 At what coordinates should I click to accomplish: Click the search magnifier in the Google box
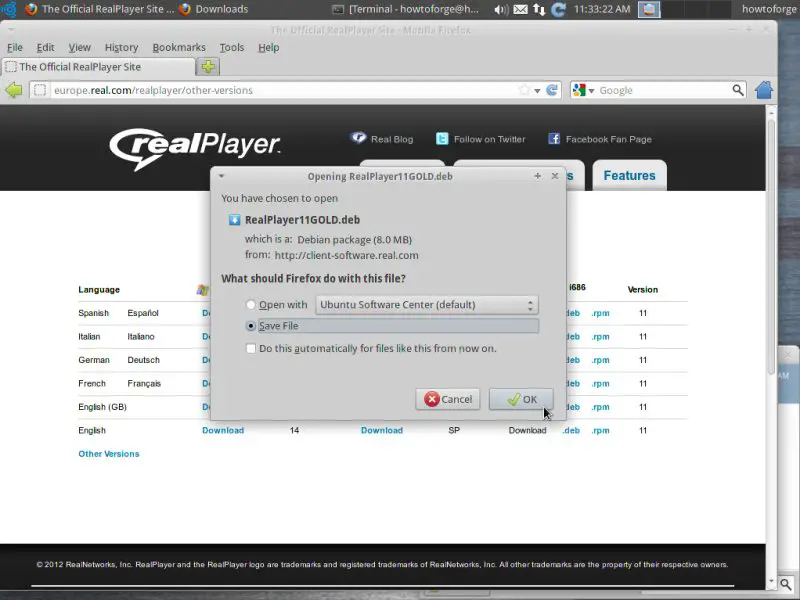click(738, 90)
